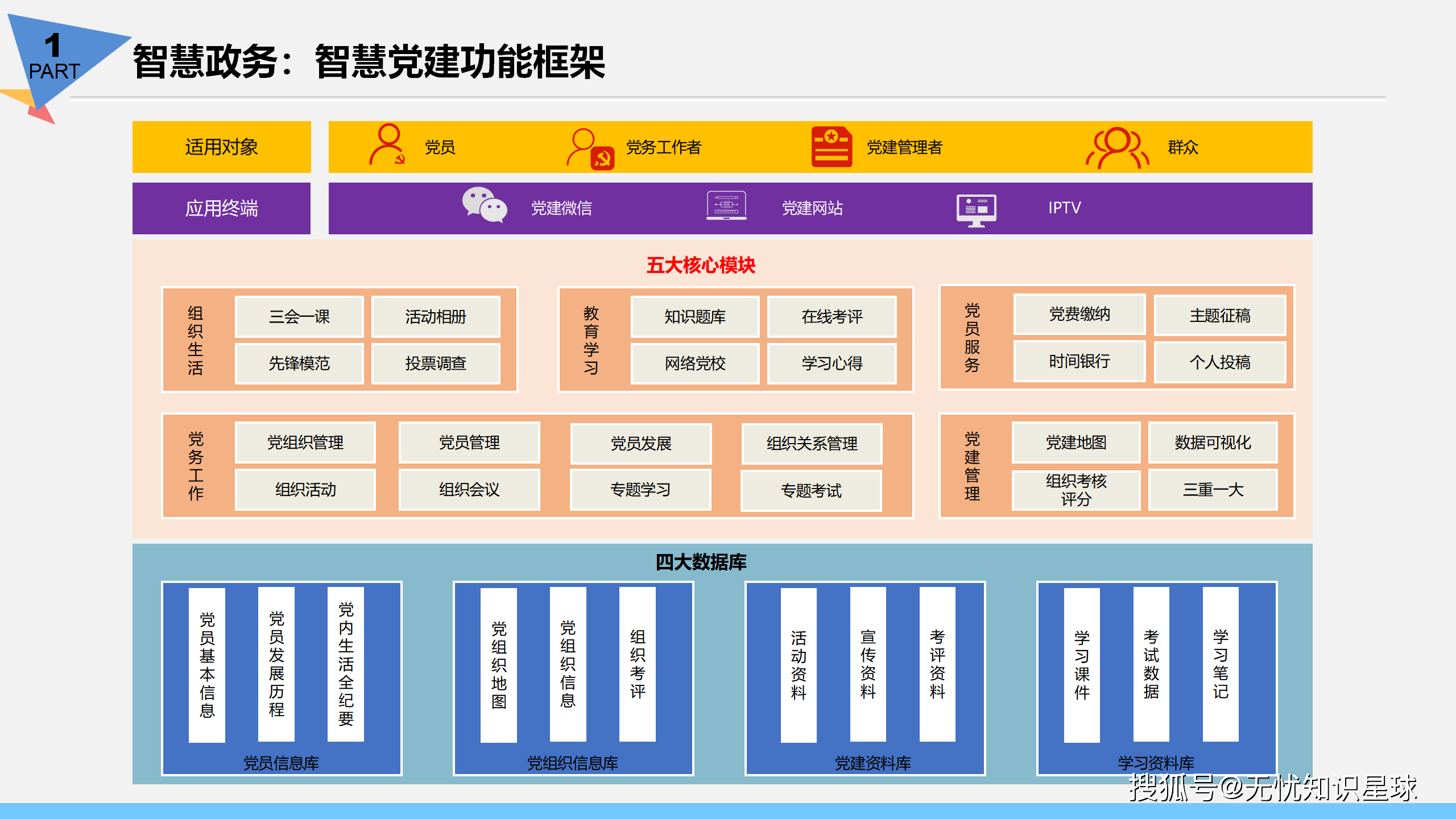Viewport: 1456px width, 819px height.
Task: Click the 党建网站 laptop icon
Action: pyautogui.click(x=726, y=205)
